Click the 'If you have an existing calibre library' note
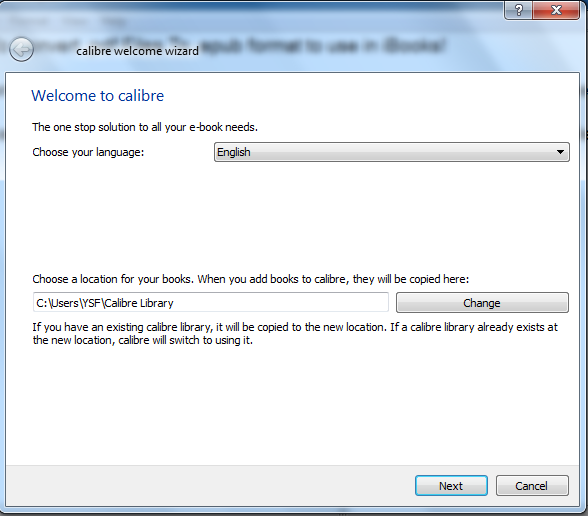 [295, 334]
